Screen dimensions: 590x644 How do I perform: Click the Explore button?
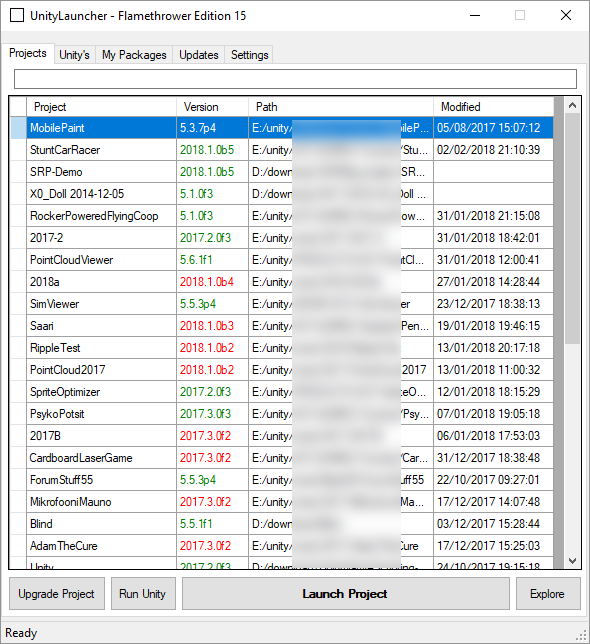point(548,593)
